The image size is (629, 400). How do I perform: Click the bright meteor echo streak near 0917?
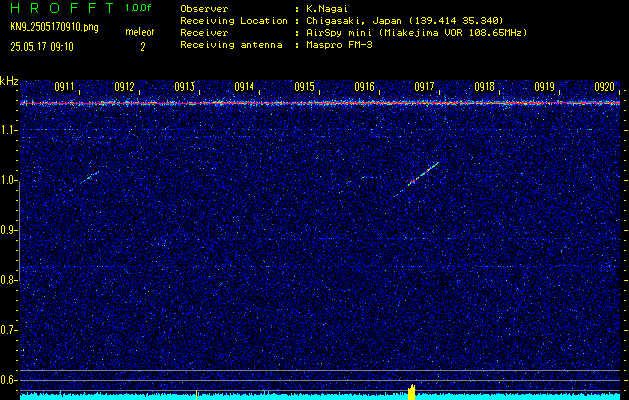[x=423, y=174]
